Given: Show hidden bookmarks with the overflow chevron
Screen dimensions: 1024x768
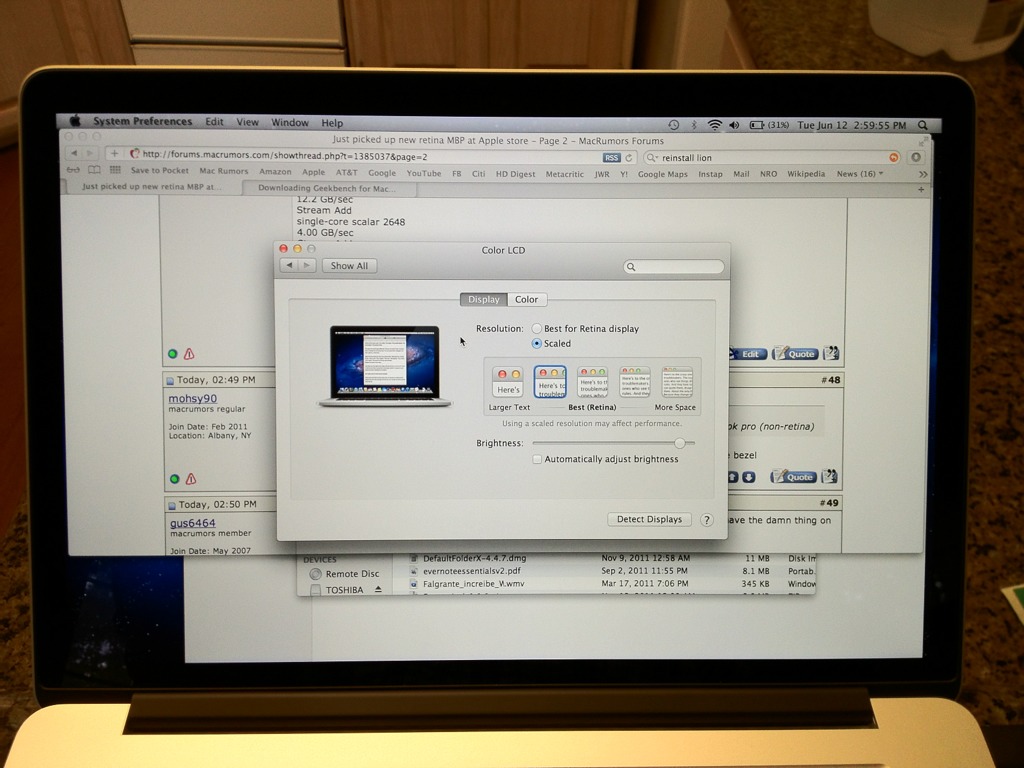Looking at the screenshot, I should tap(922, 174).
